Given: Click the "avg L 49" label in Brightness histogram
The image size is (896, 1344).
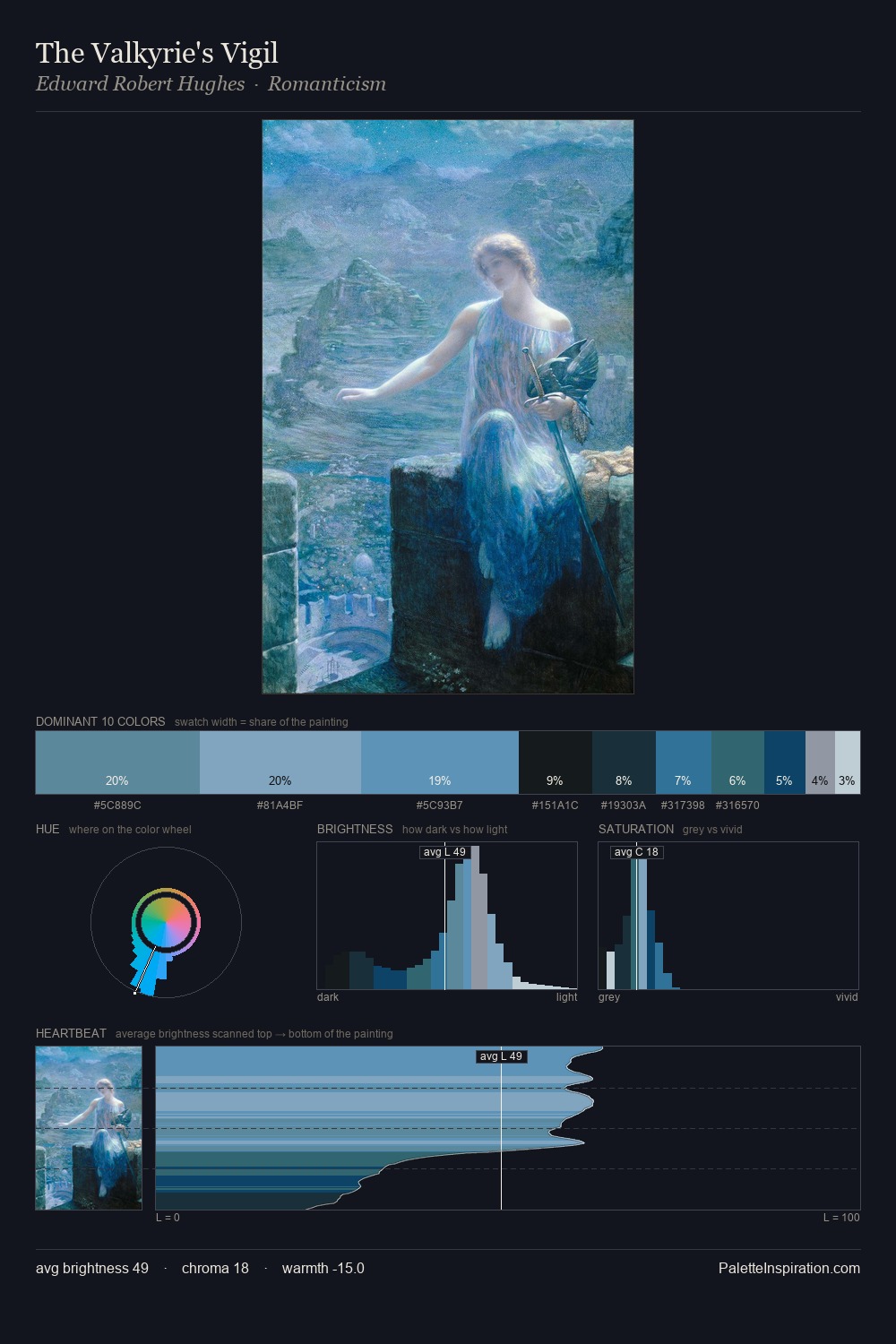Looking at the screenshot, I should pyautogui.click(x=445, y=852).
